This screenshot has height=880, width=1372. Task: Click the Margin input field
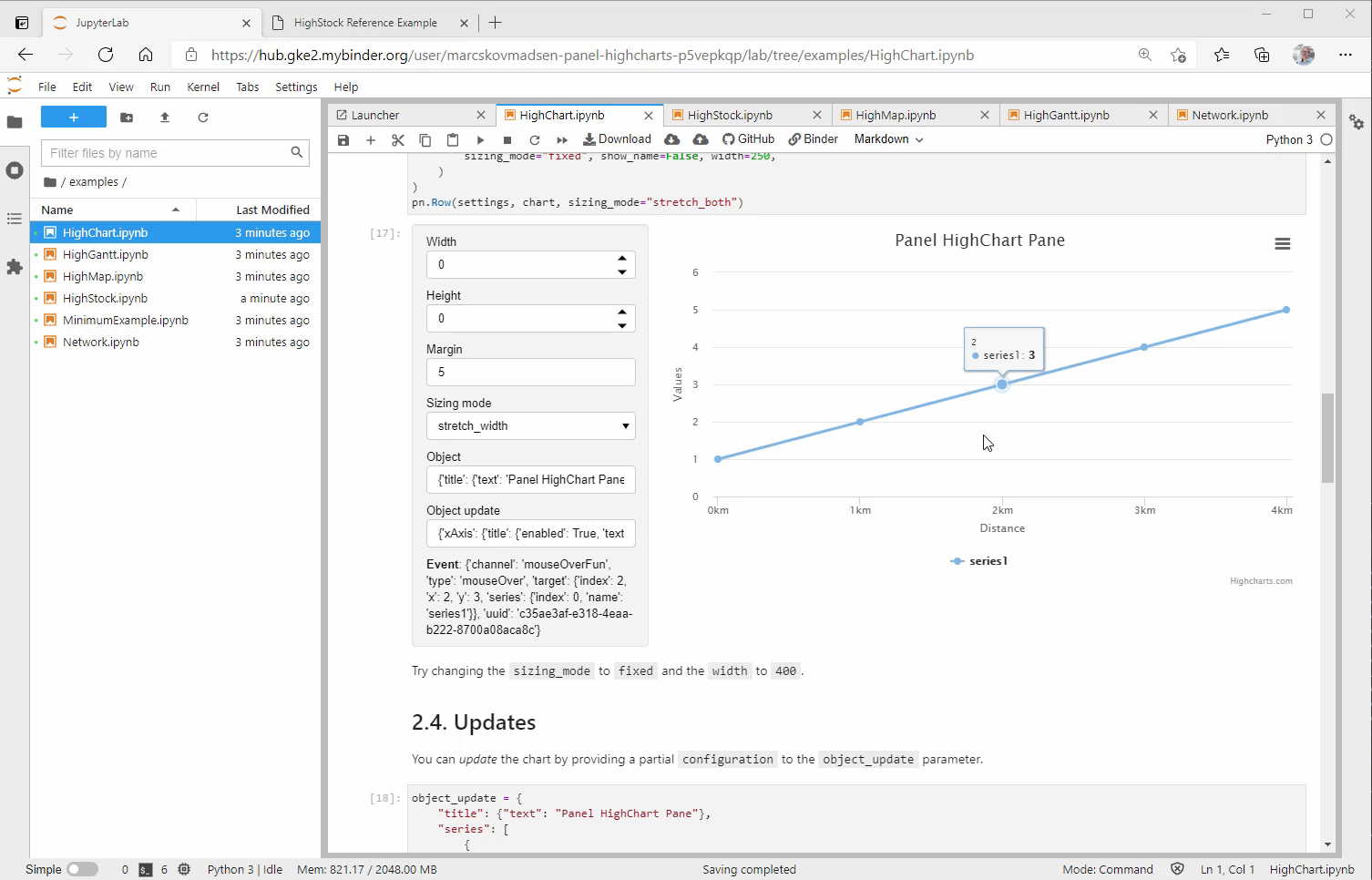[530, 373]
